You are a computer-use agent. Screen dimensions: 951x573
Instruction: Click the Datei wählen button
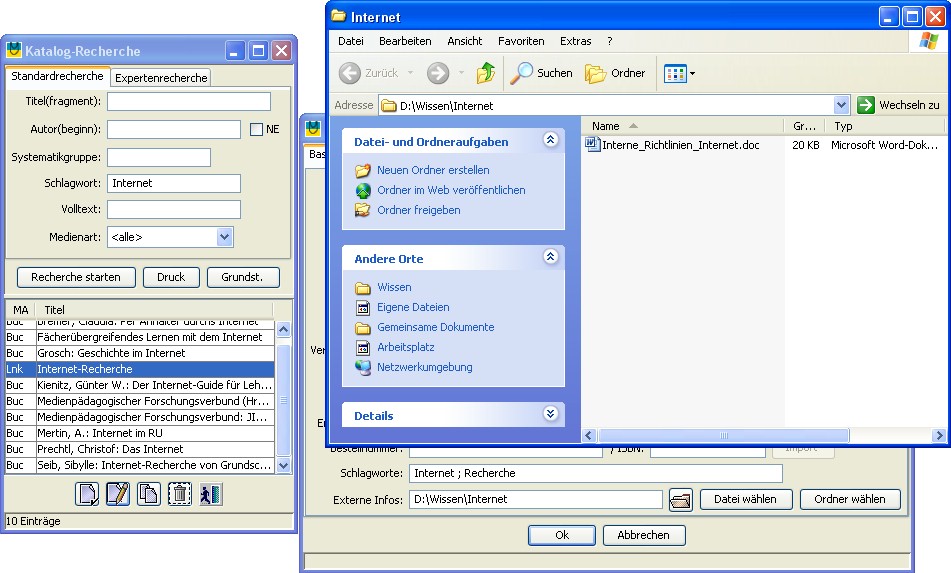[745, 499]
